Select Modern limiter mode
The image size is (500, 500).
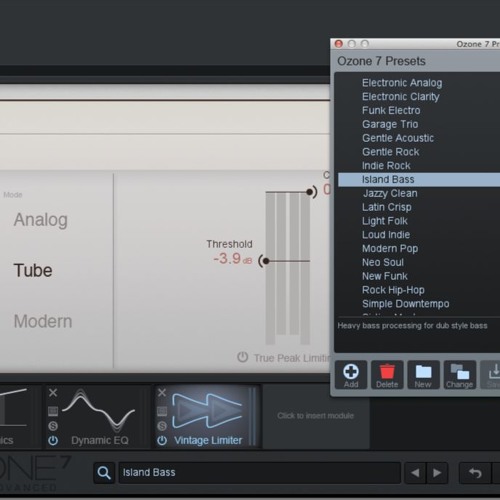pos(43,321)
